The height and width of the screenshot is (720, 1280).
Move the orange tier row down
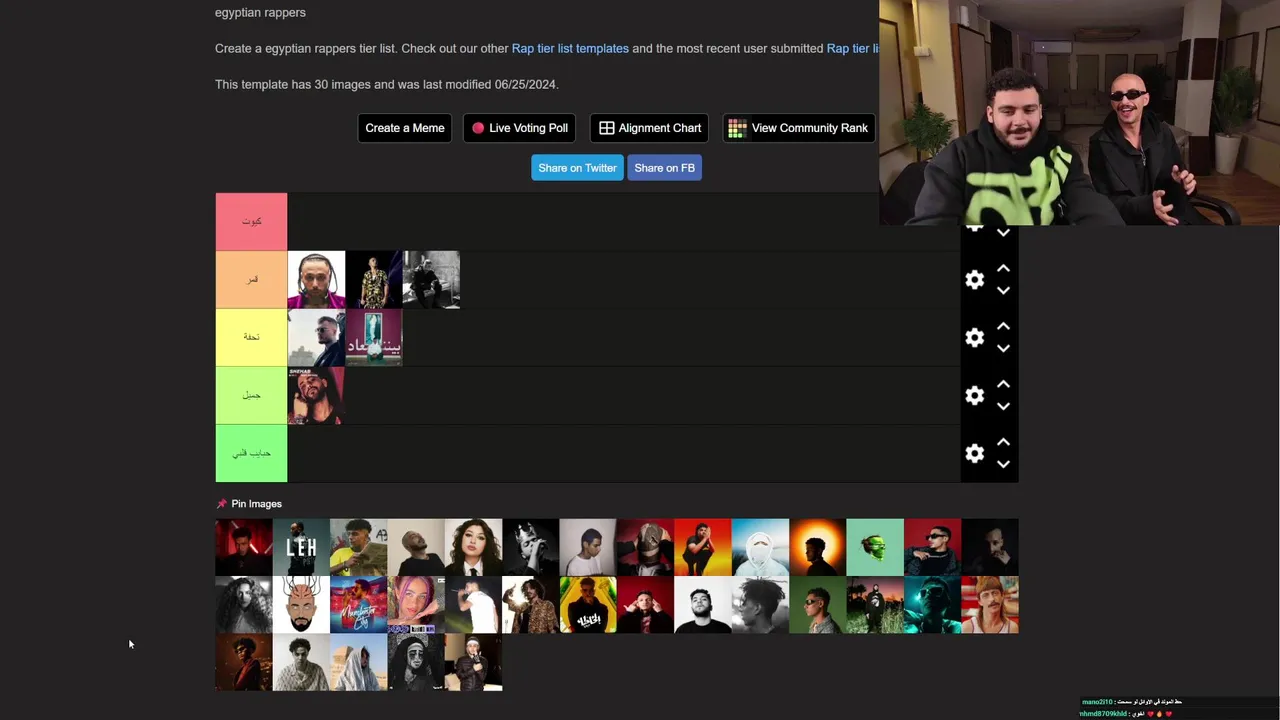tap(1003, 291)
